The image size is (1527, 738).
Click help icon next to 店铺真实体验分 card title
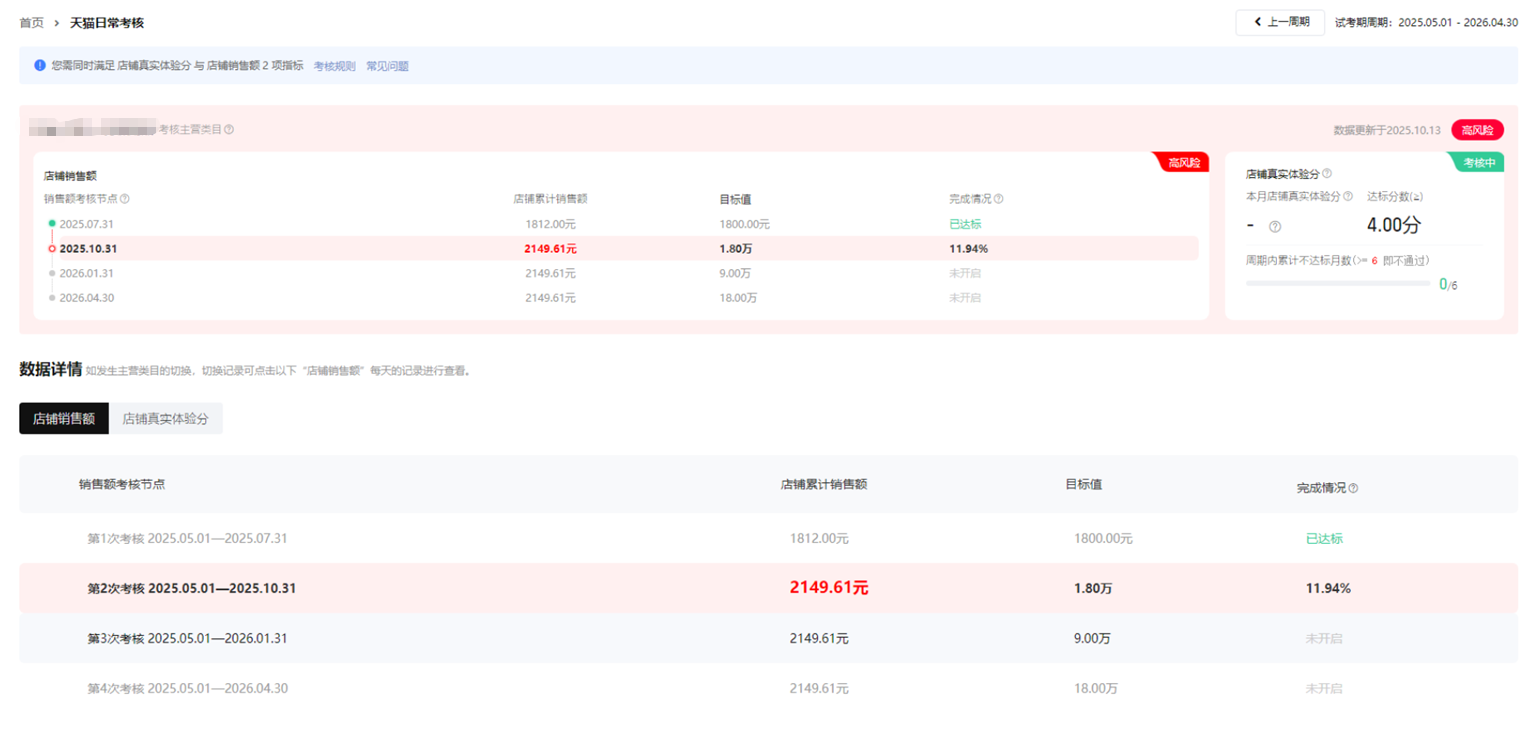click(1327, 173)
